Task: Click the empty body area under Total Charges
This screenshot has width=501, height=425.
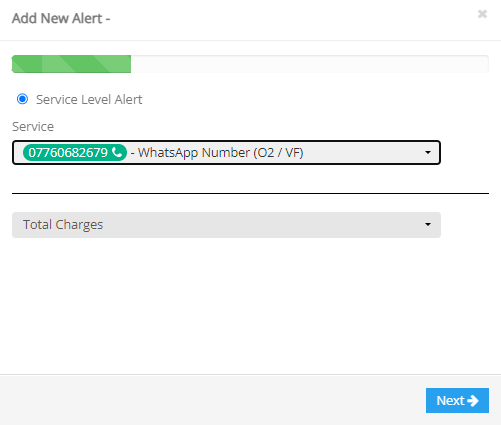Action: [250, 305]
